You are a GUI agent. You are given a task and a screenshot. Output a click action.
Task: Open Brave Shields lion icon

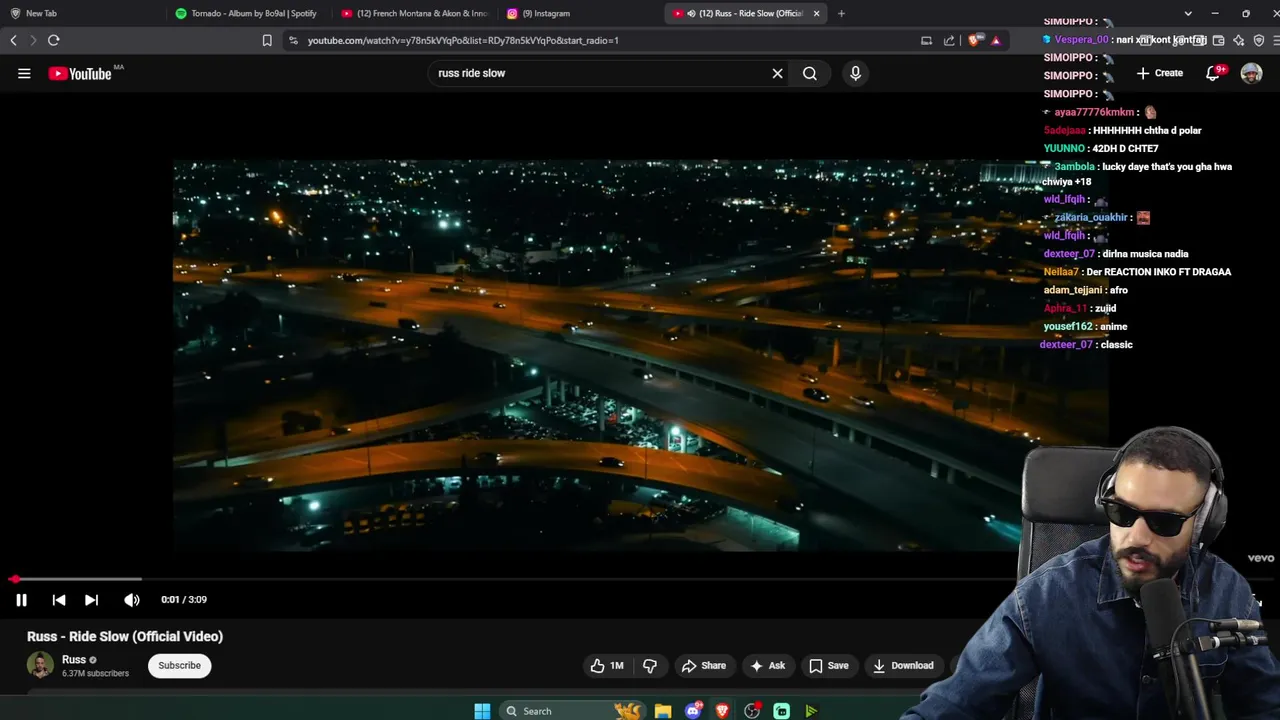pyautogui.click(x=974, y=41)
